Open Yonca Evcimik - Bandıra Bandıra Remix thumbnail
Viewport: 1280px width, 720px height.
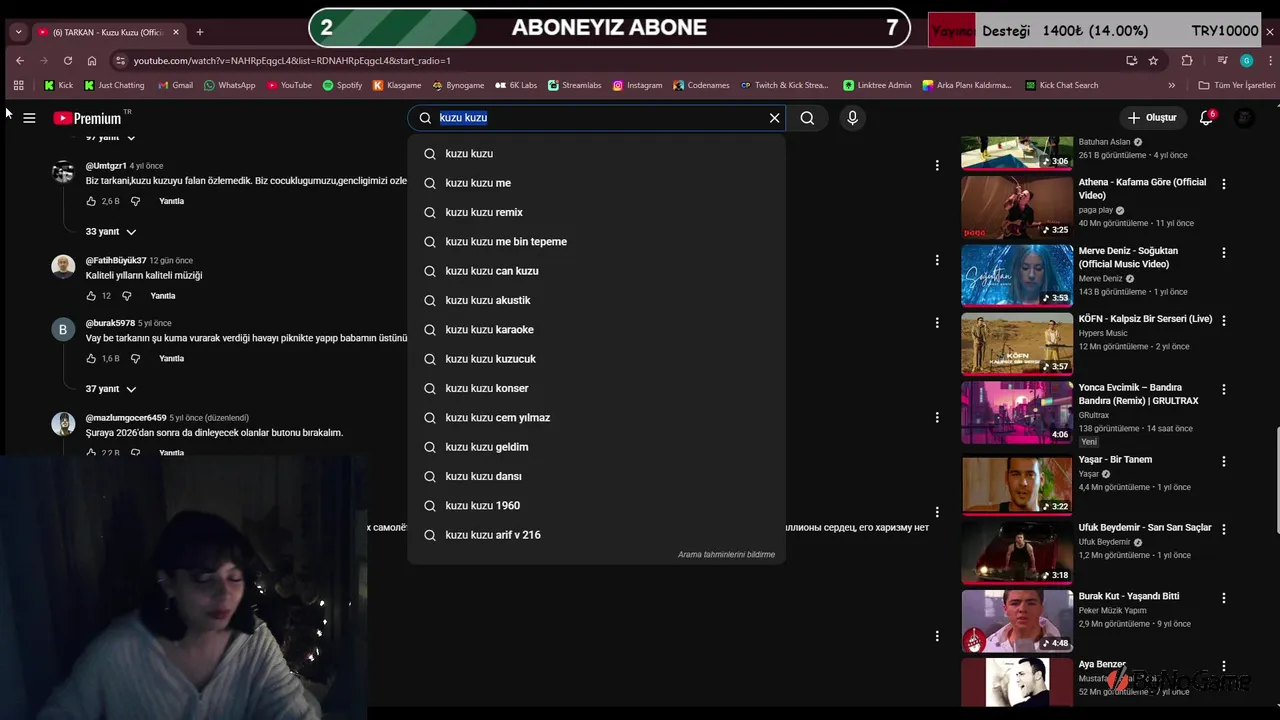[x=1017, y=412]
